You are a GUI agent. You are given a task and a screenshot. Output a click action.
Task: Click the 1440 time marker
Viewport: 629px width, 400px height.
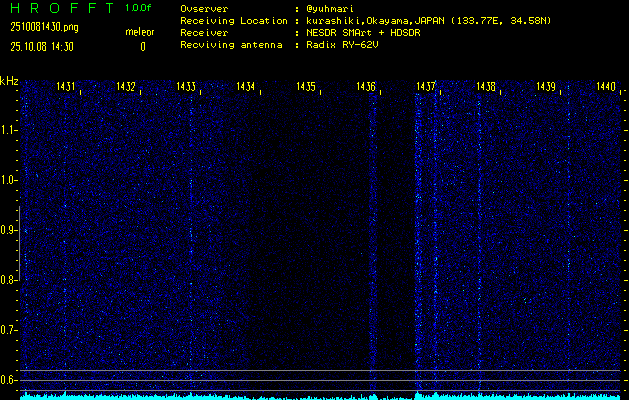tap(606, 86)
